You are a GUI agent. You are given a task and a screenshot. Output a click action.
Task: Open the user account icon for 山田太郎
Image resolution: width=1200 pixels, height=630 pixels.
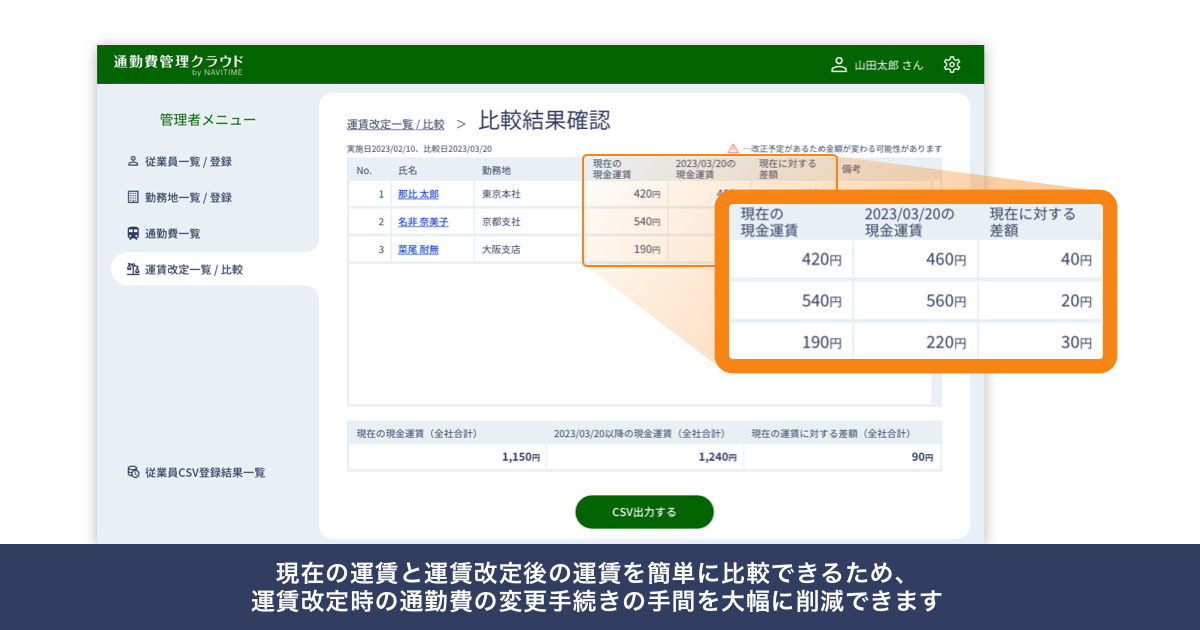pyautogui.click(x=837, y=64)
